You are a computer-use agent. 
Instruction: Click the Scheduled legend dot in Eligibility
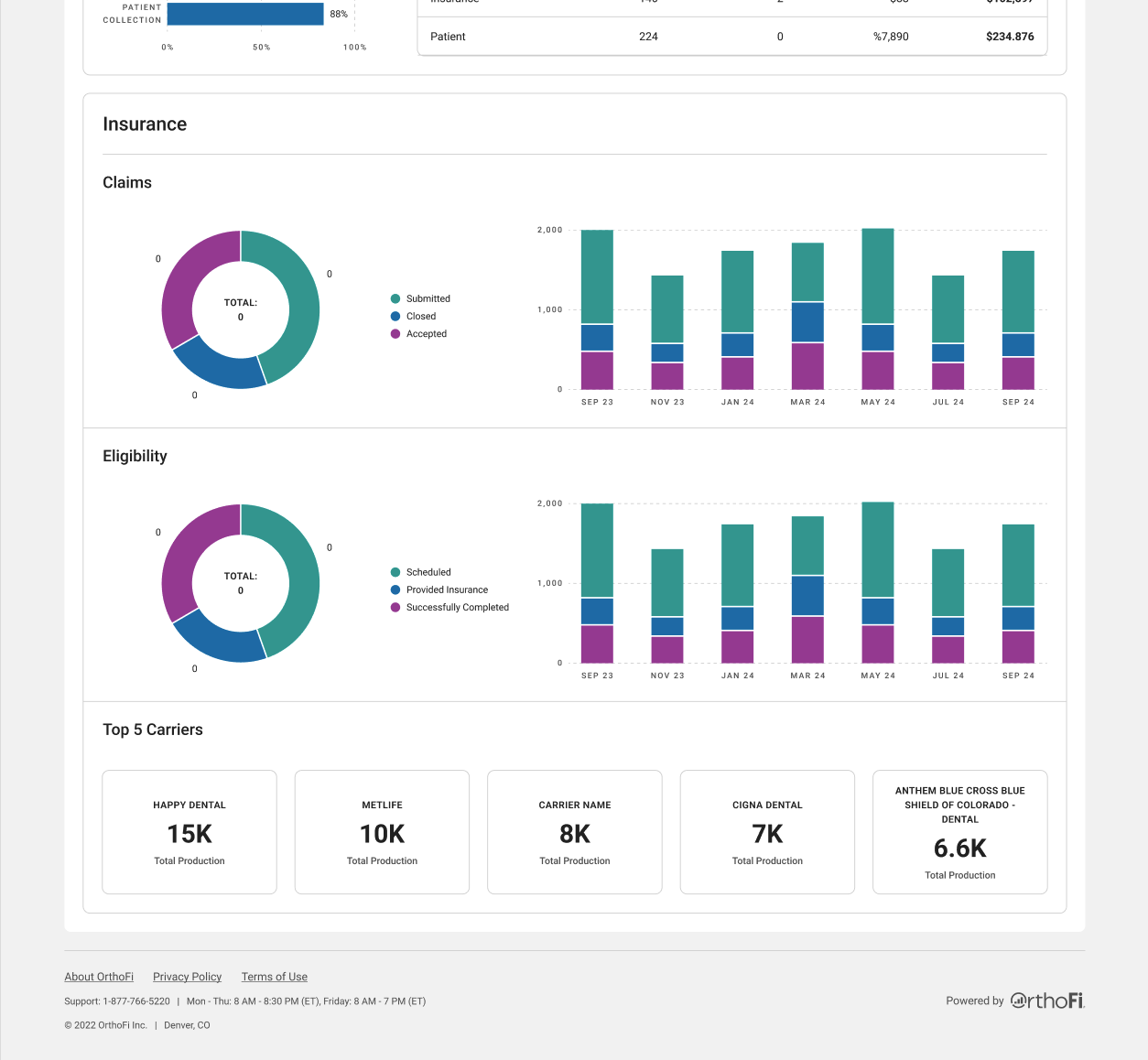[x=395, y=572]
